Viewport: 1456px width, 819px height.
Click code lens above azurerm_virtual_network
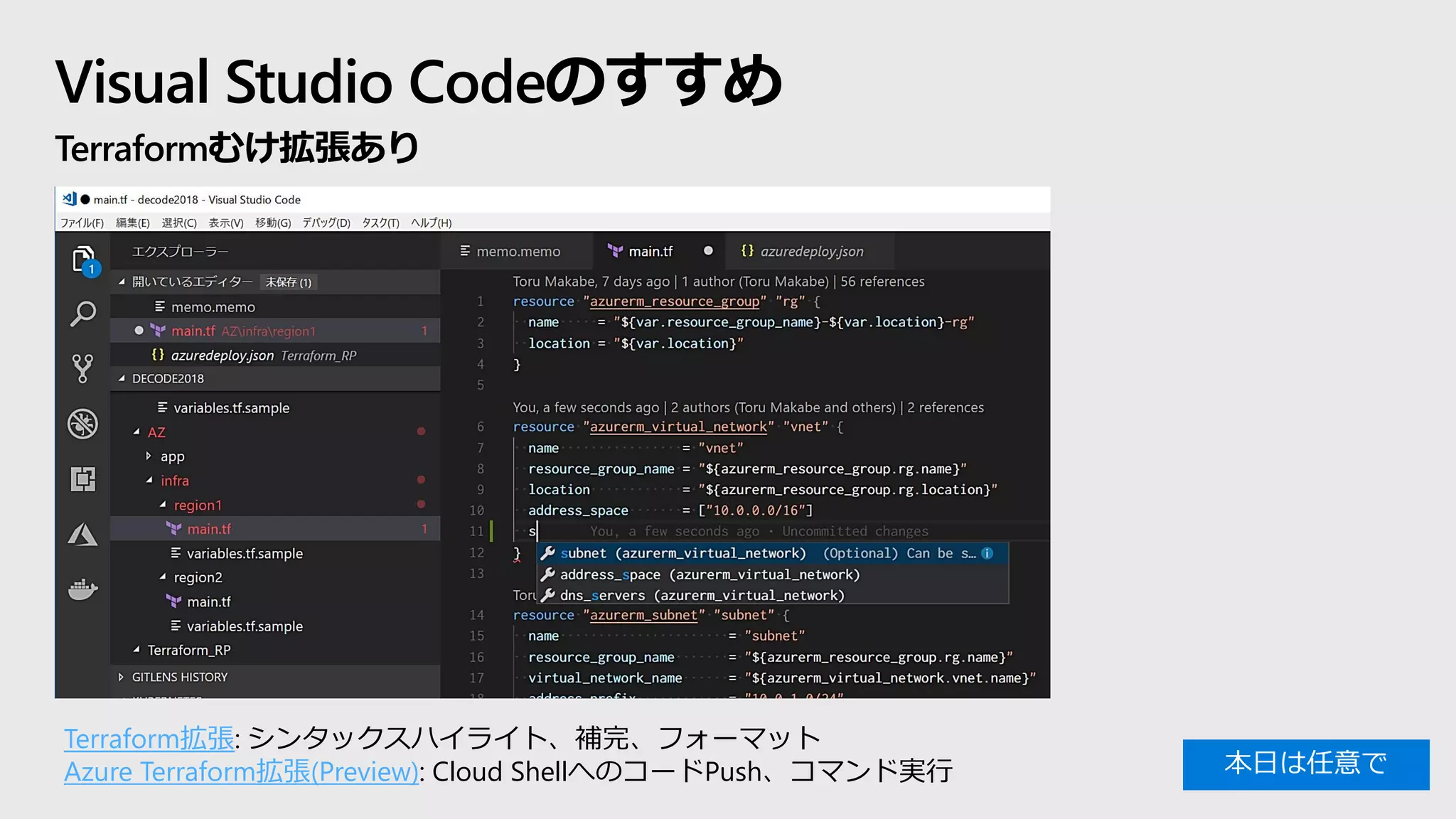749,407
